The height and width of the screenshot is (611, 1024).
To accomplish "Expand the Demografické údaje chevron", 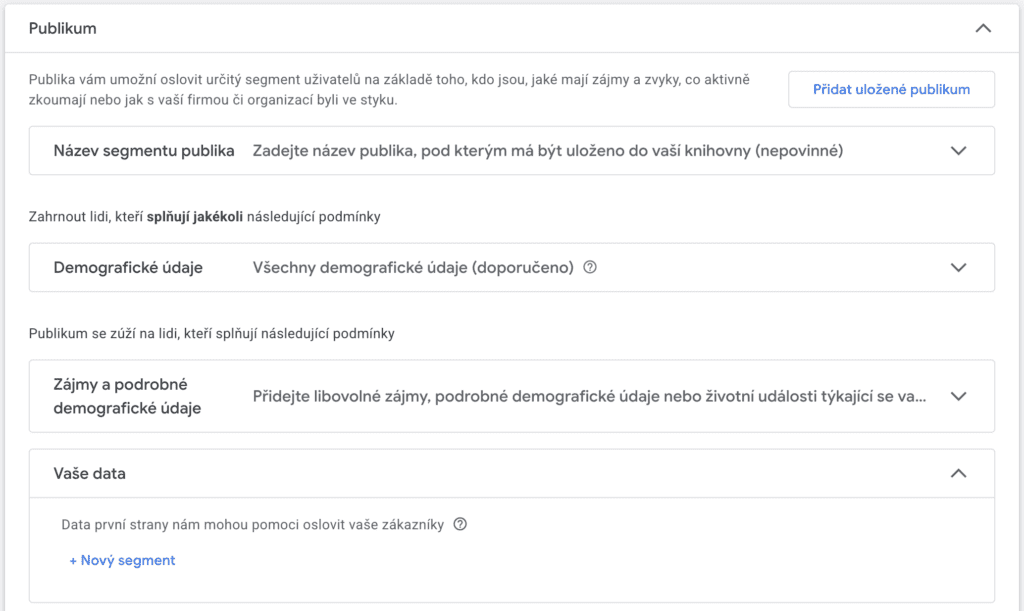I will [958, 268].
